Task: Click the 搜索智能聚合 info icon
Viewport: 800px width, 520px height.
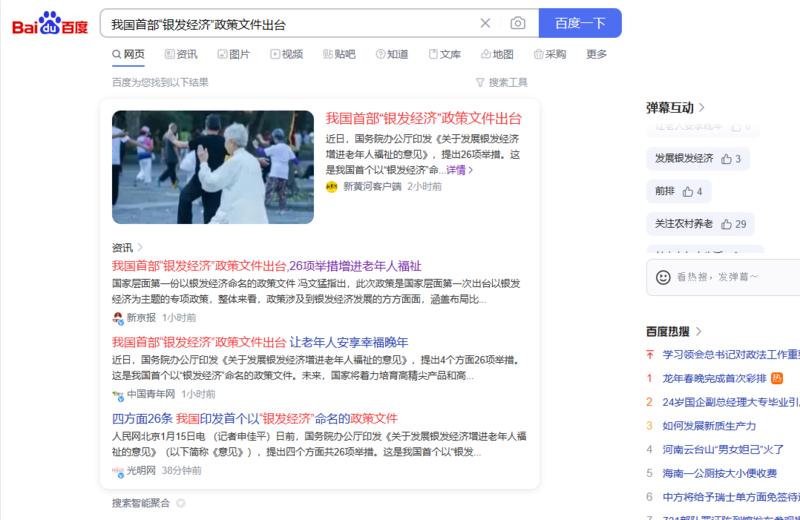Action: click(x=180, y=503)
